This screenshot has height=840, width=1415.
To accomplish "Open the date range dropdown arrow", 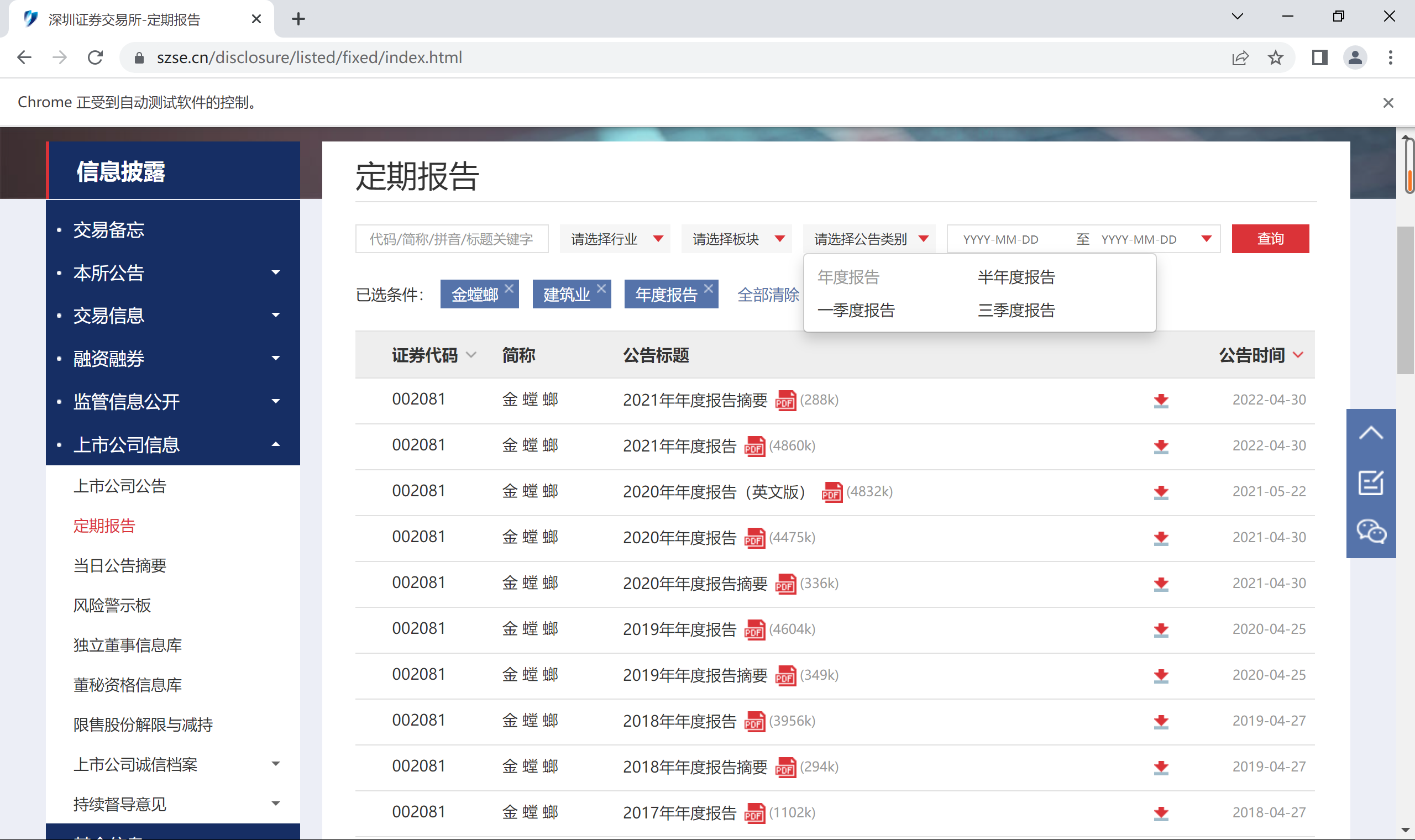I will 1206,239.
